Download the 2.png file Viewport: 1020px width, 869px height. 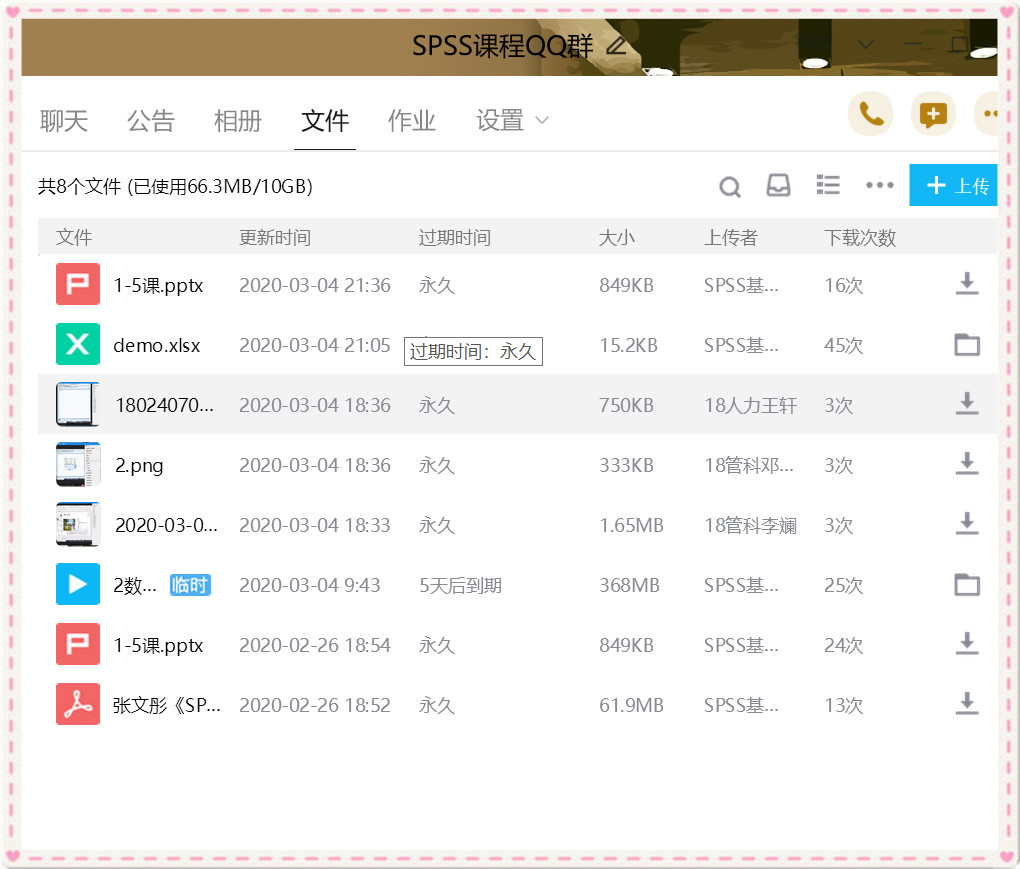click(967, 464)
